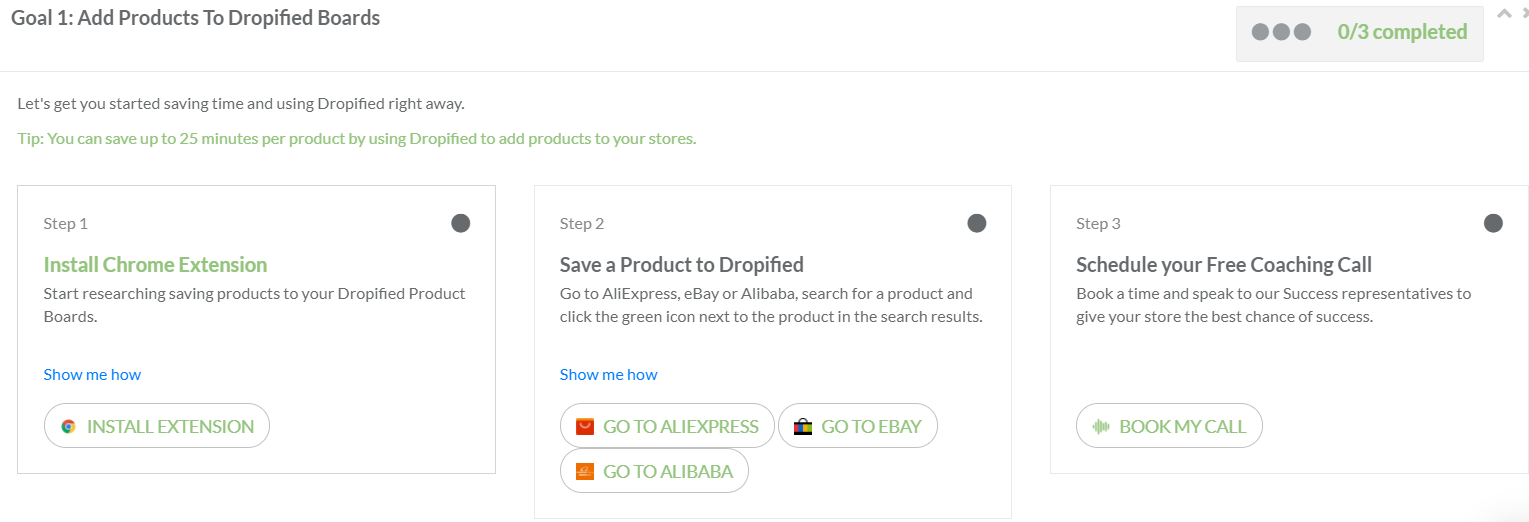Open Show me how under Step 1
This screenshot has height=522, width=1529.
coord(92,374)
